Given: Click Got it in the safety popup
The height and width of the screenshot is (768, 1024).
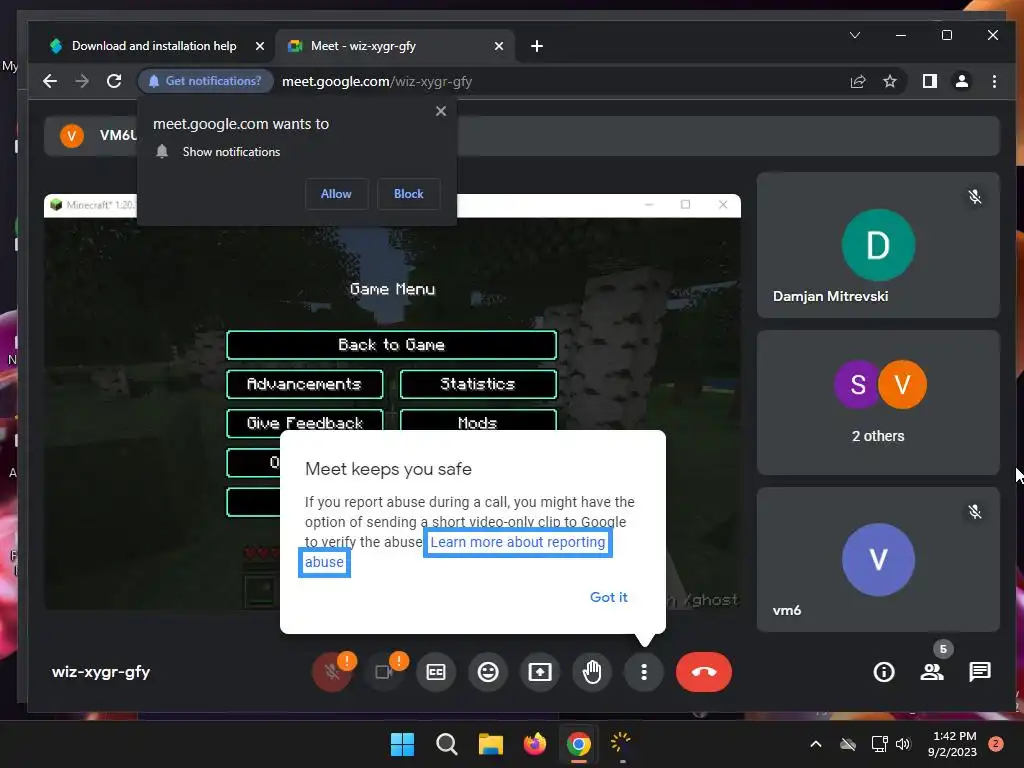Looking at the screenshot, I should pos(609,597).
